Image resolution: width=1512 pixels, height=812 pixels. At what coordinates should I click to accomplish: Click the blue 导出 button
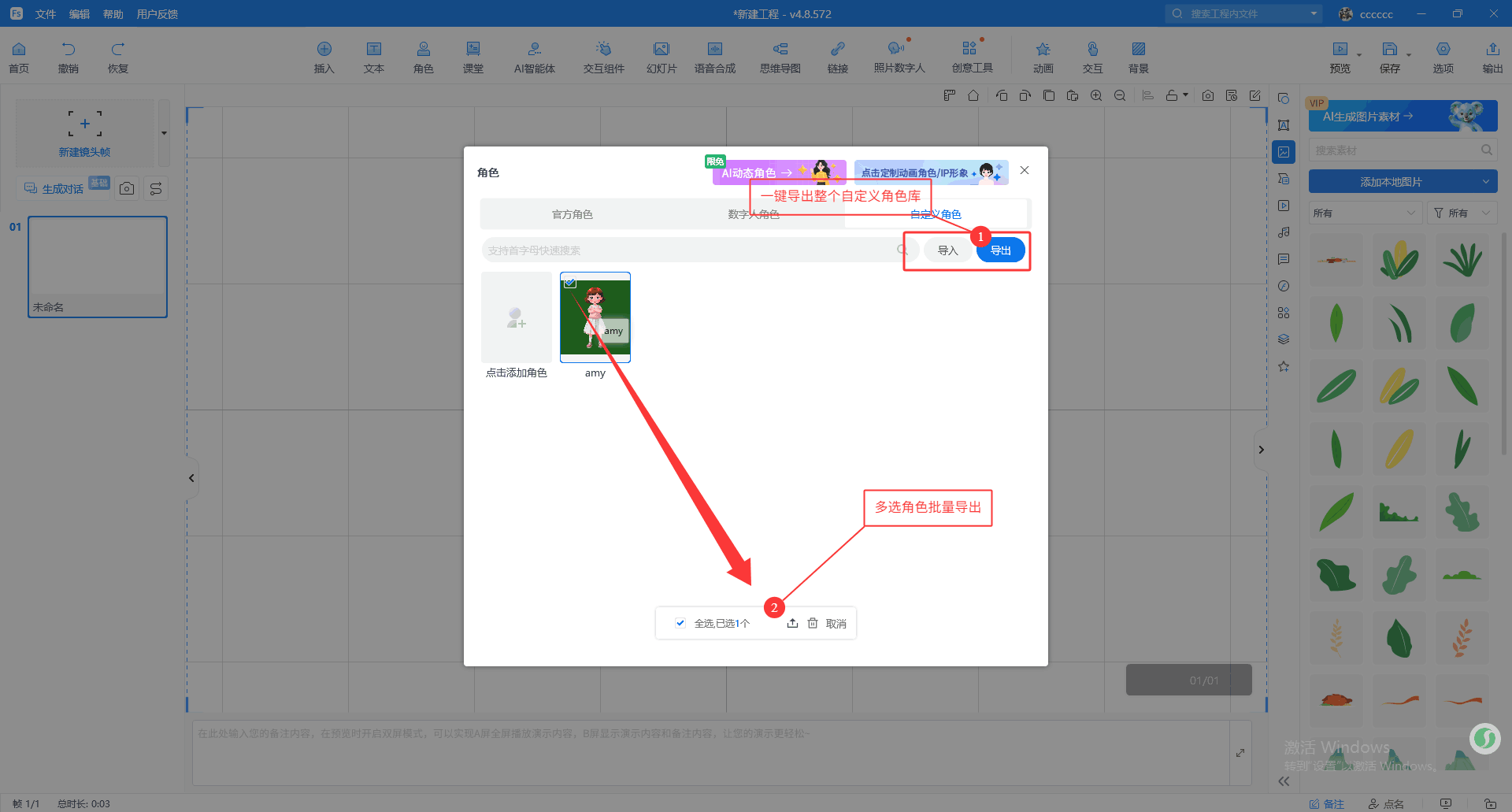1000,250
